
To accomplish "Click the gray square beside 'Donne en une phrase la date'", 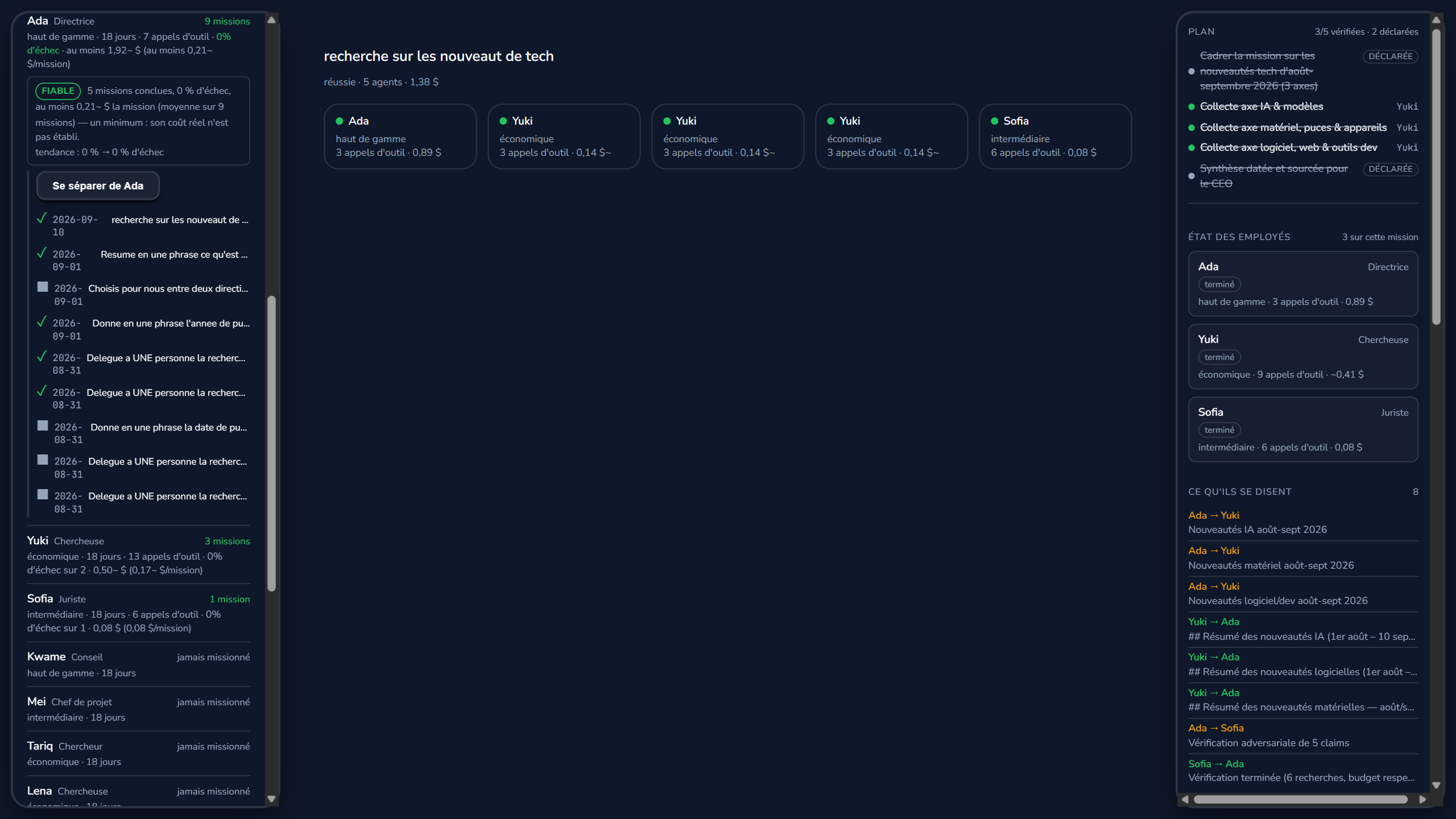I will pyautogui.click(x=43, y=425).
